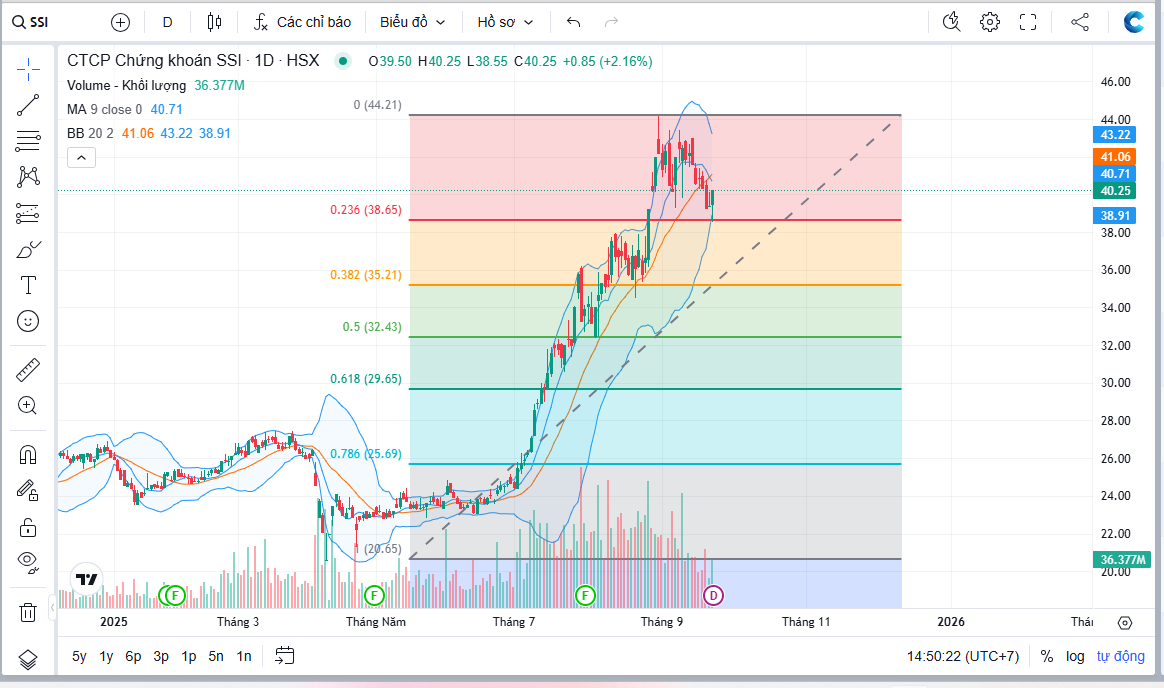Screen dimensions: 1164x688
Task: Collapse the indicator legend chevron
Action: click(x=81, y=157)
